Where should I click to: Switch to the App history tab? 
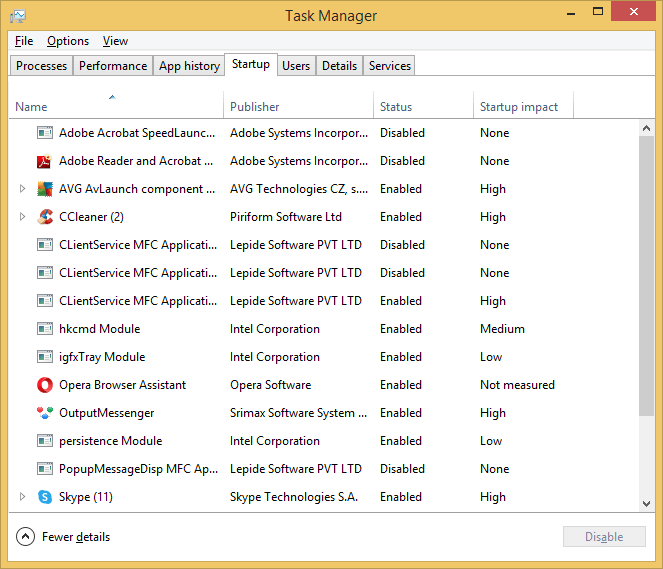(x=189, y=66)
